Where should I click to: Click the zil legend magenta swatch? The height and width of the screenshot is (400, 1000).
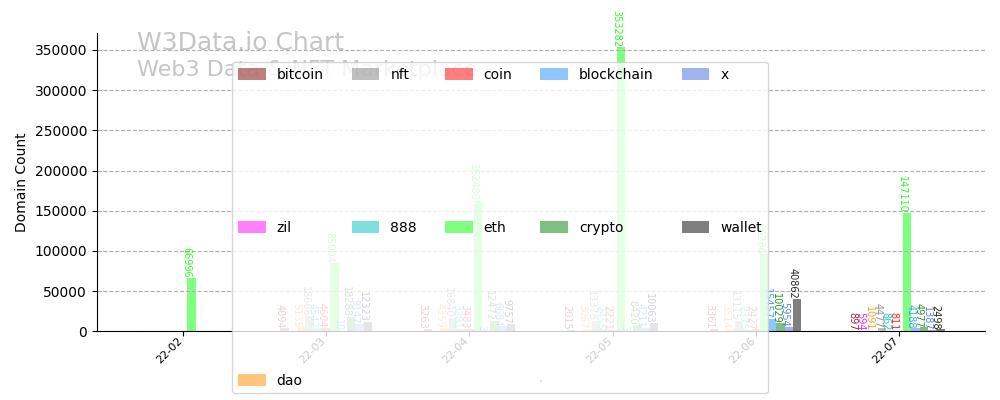(x=252, y=227)
